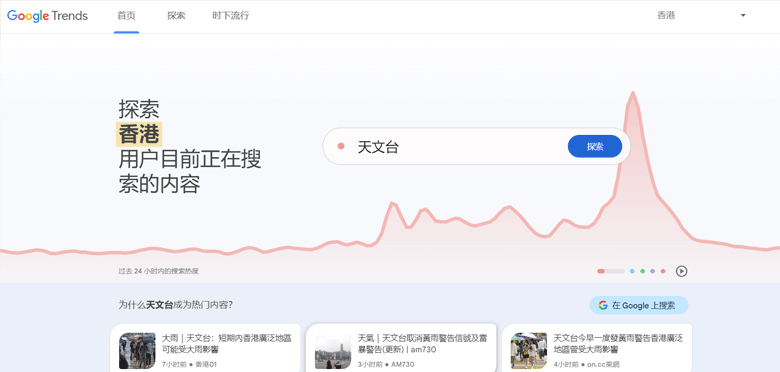Click the highlighted 香港 word in headline

[x=139, y=134]
